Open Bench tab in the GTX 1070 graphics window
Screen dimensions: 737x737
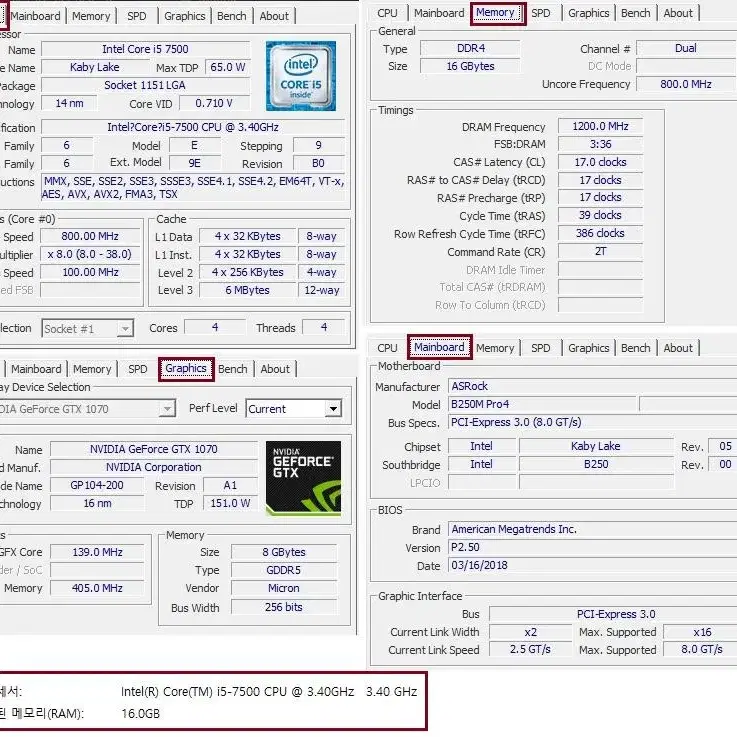(233, 369)
